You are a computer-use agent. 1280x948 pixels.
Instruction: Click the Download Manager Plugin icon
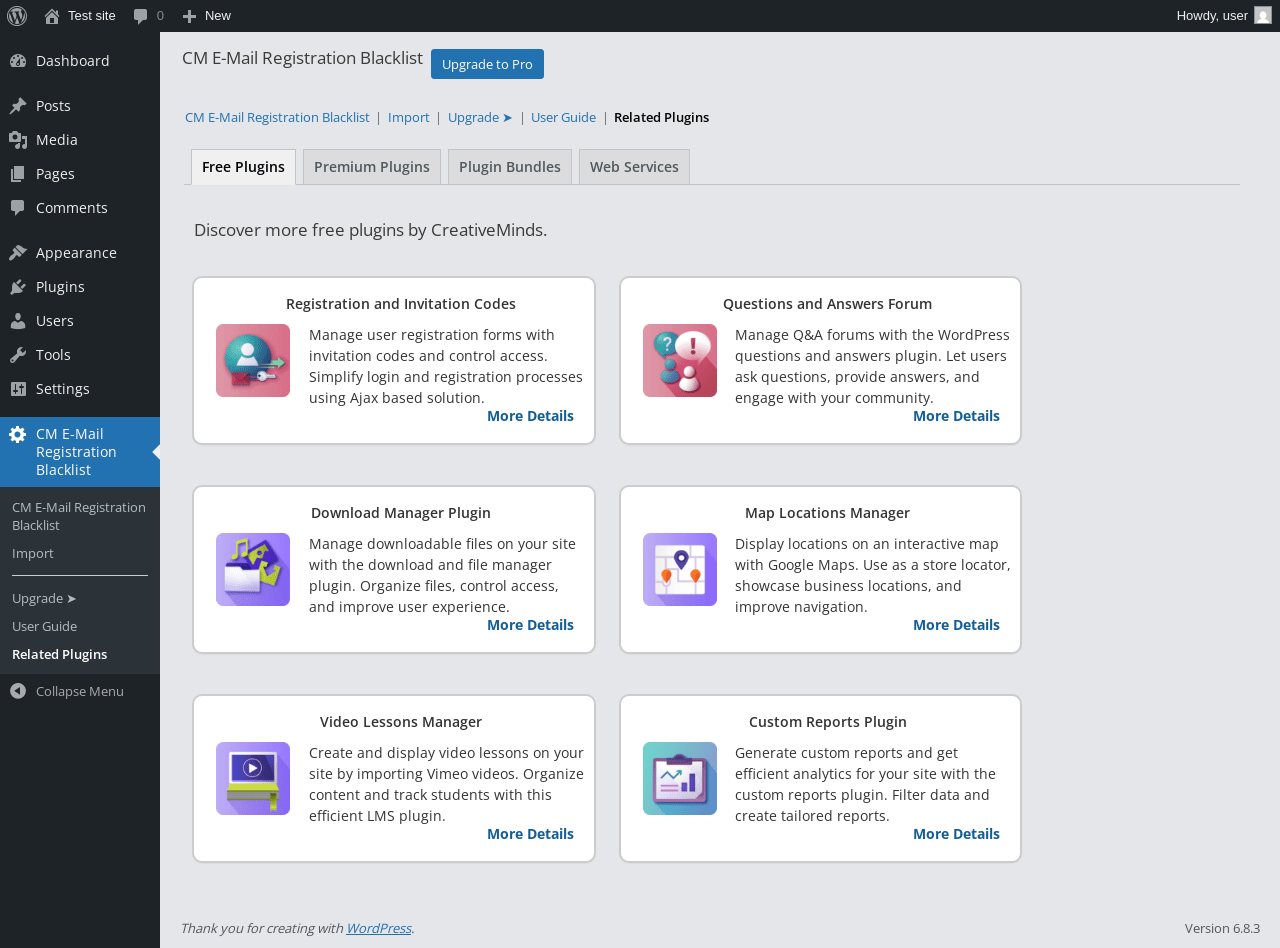pos(253,569)
